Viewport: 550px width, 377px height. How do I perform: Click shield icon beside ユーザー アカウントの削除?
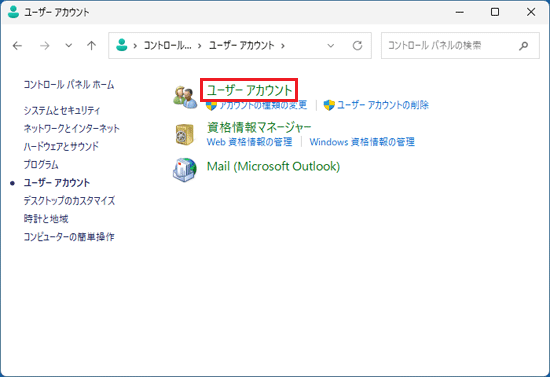coord(329,105)
